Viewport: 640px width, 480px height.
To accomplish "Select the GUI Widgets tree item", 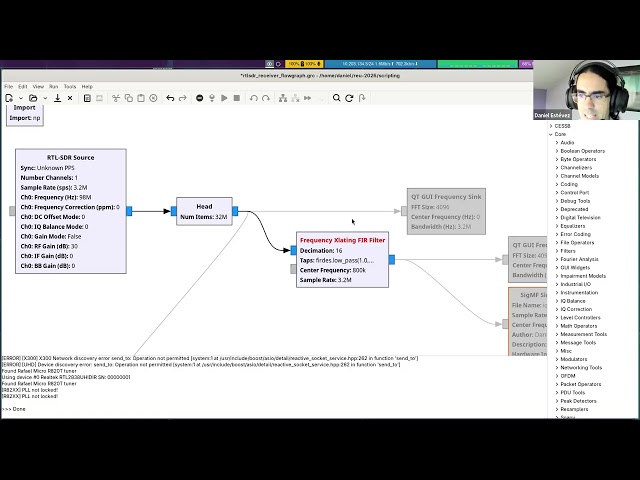I will pyautogui.click(x=575, y=268).
